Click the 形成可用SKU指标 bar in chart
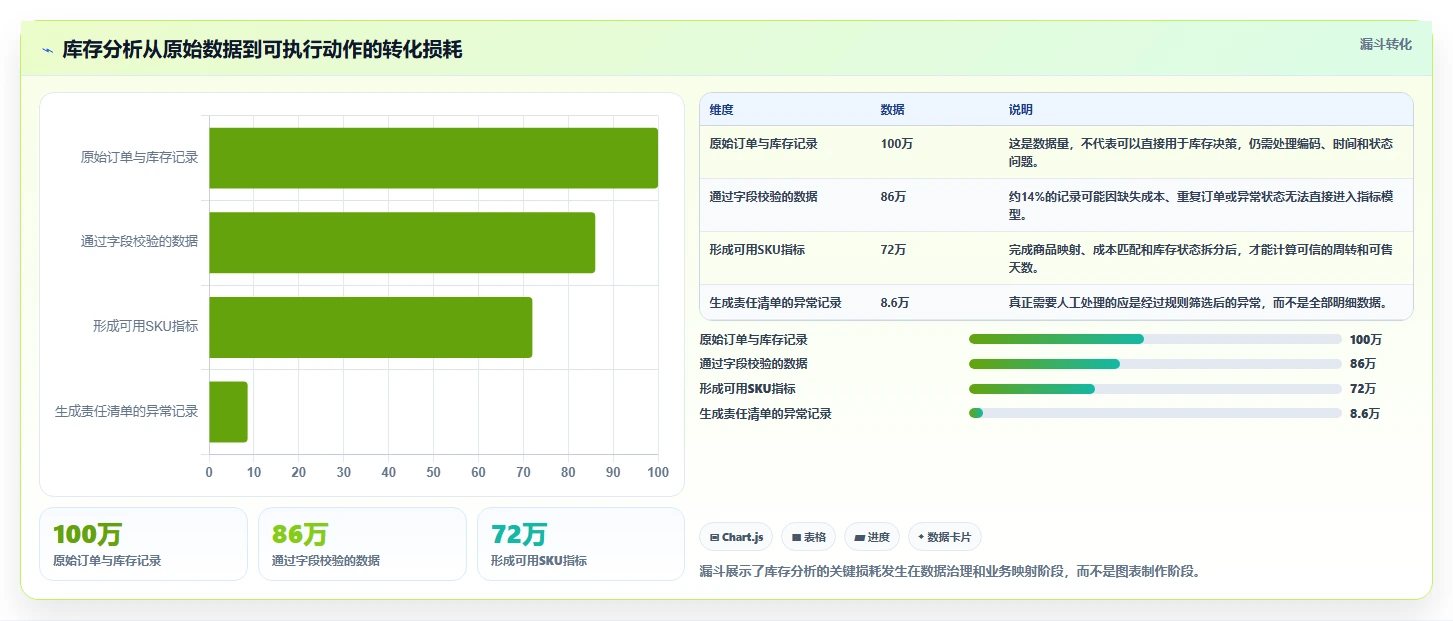1453x621 pixels. (x=370, y=327)
